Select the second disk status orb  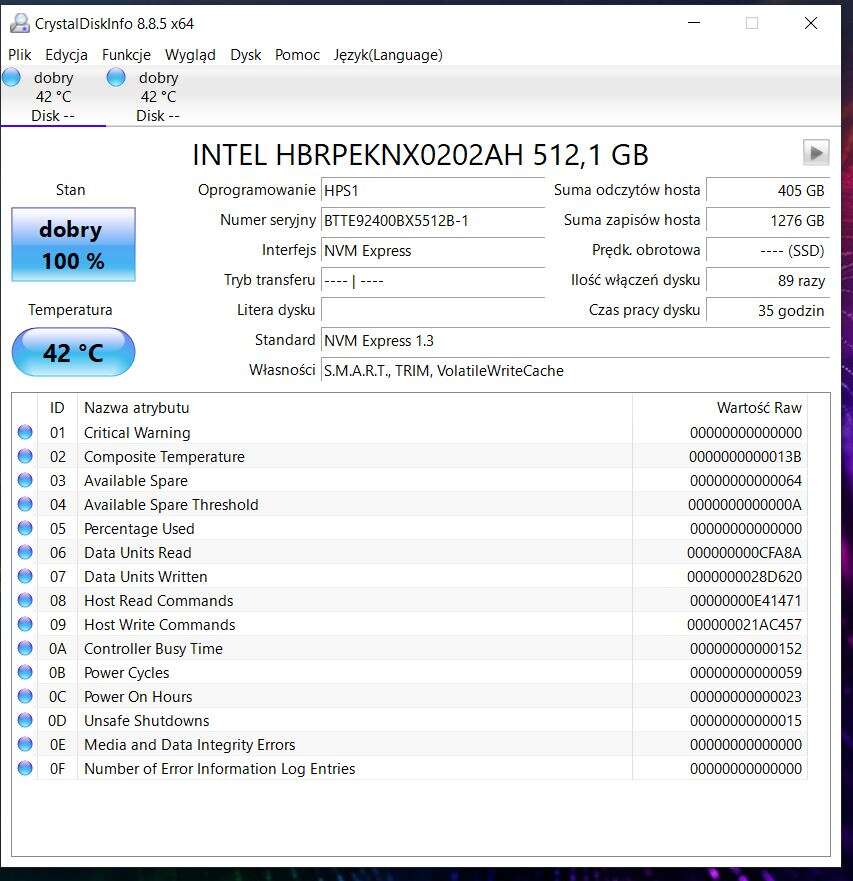pyautogui.click(x=116, y=78)
